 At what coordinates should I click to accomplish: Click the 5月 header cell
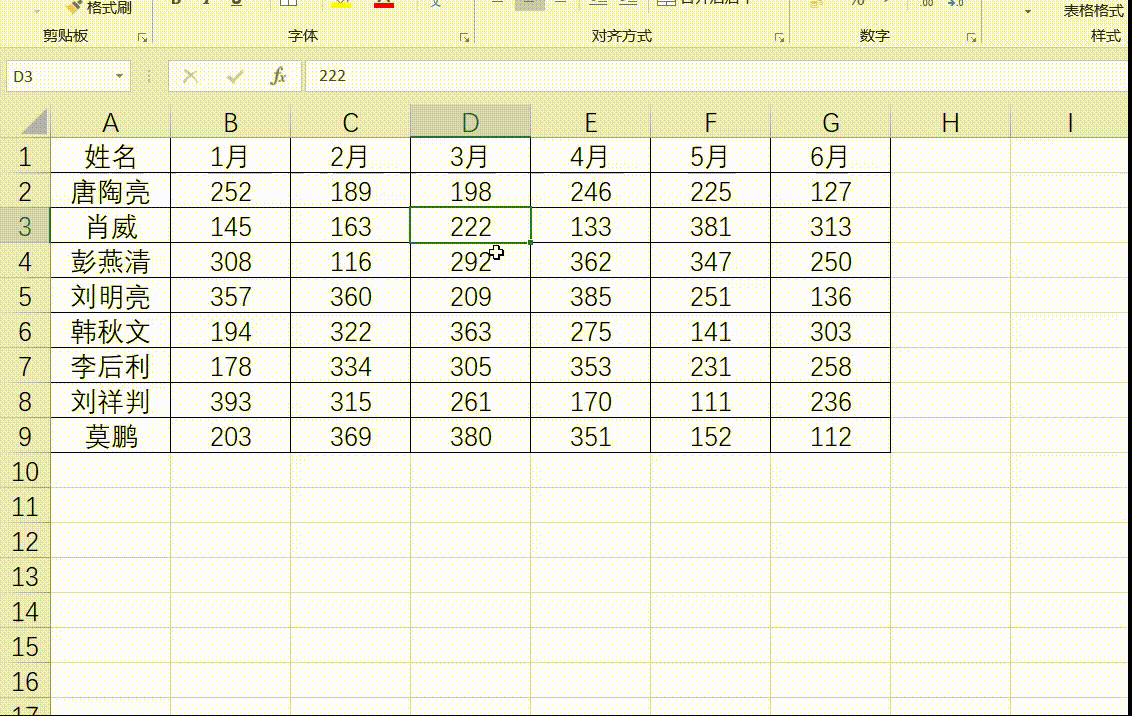710,156
